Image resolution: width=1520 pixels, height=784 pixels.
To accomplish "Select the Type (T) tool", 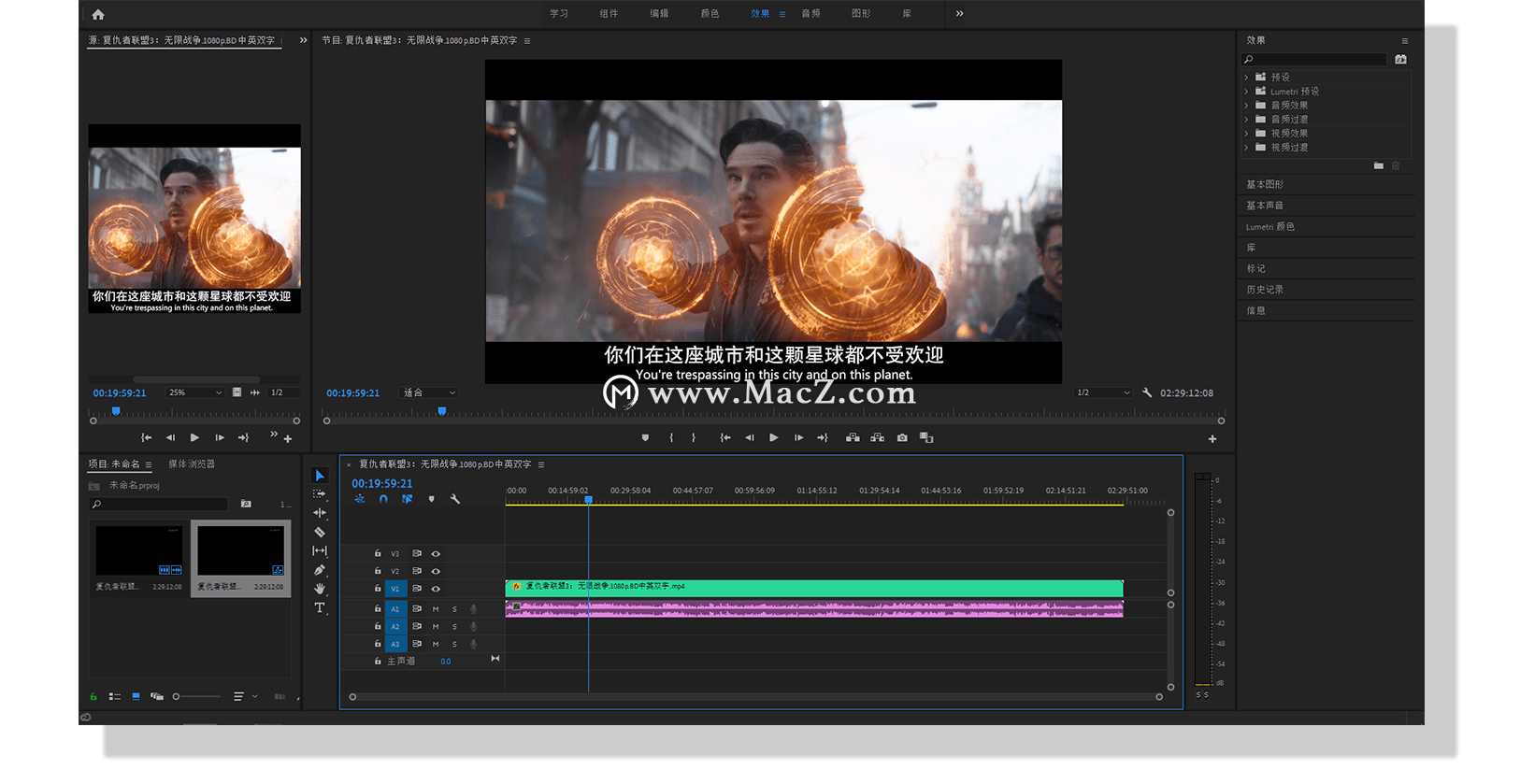I will pyautogui.click(x=320, y=607).
